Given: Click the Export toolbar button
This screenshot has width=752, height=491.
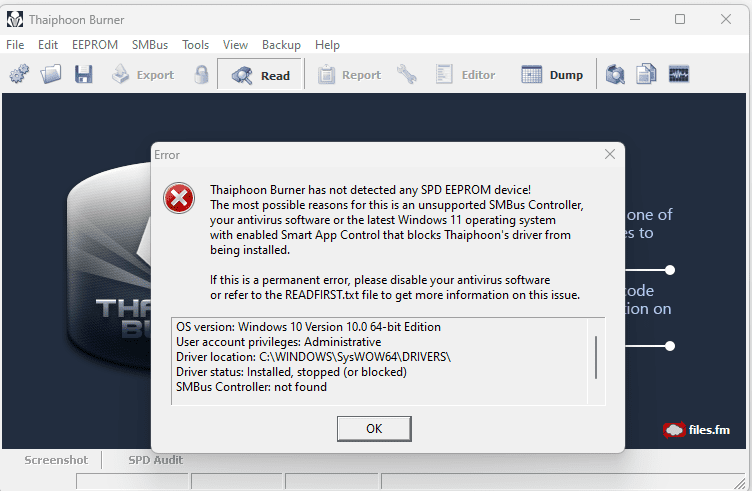Looking at the screenshot, I should pyautogui.click(x=143, y=74).
